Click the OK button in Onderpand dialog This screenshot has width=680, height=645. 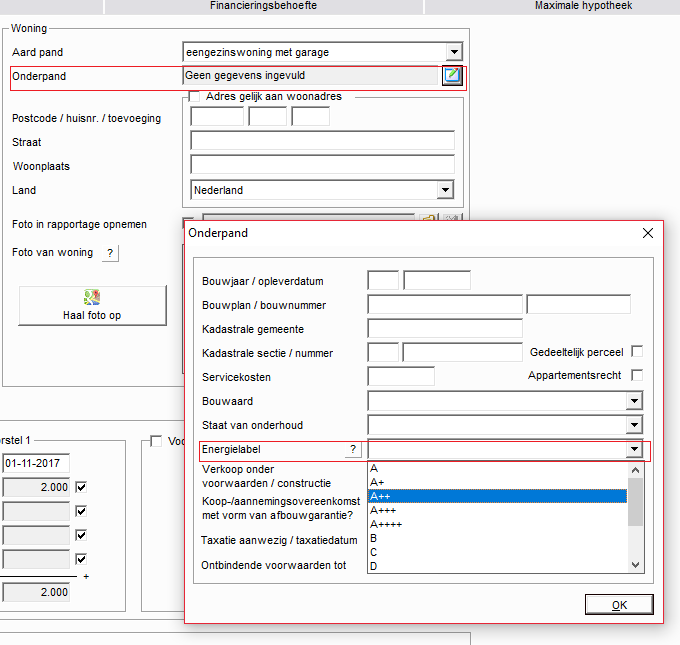619,605
